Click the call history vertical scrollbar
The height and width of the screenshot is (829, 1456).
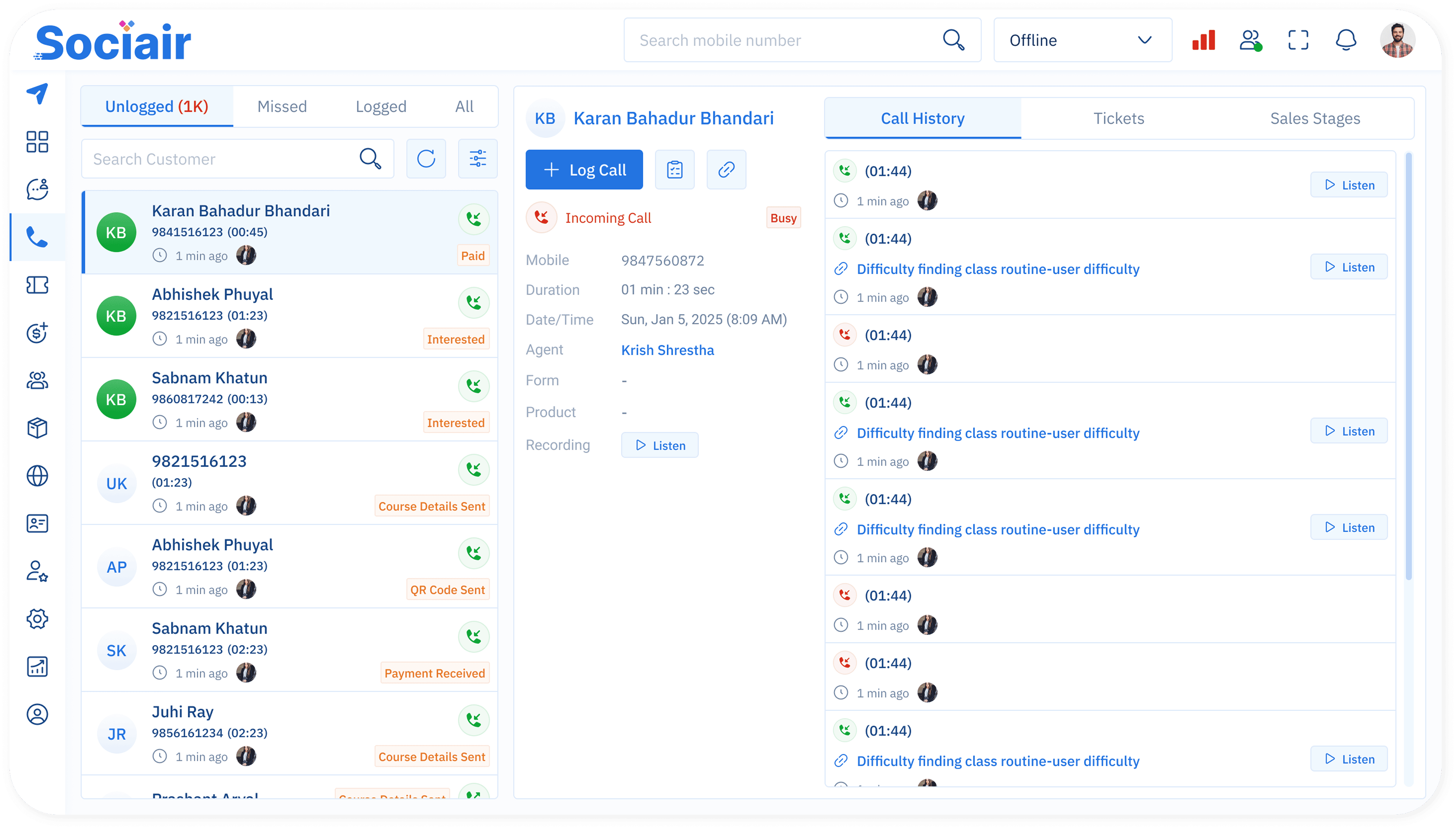(x=1408, y=364)
